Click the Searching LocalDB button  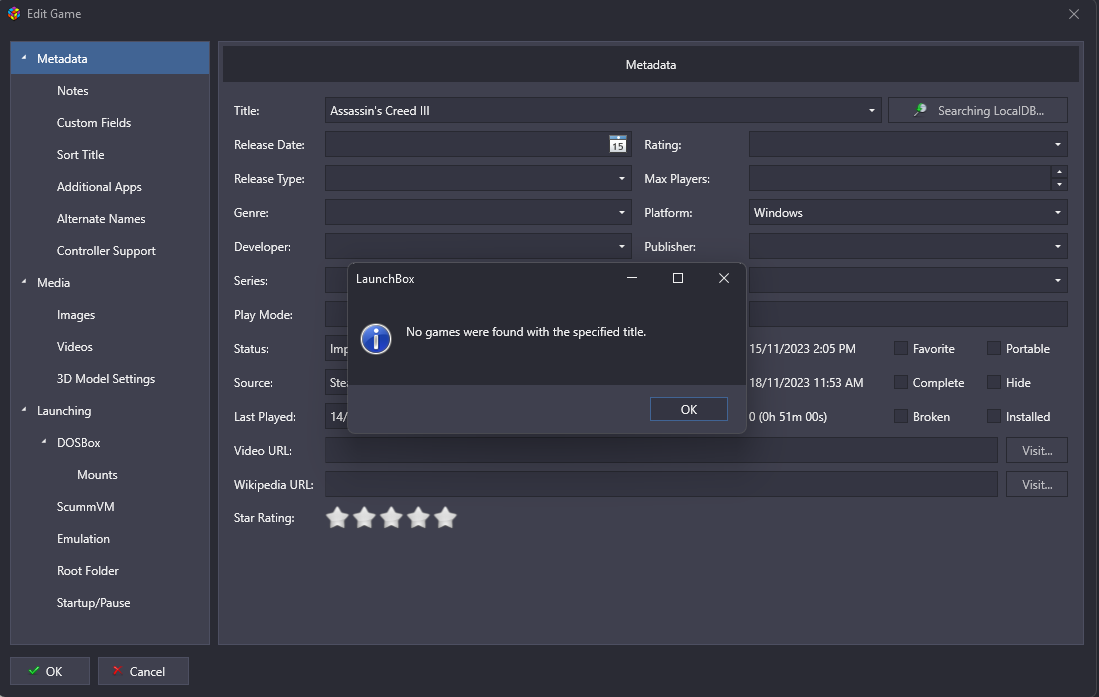978,111
